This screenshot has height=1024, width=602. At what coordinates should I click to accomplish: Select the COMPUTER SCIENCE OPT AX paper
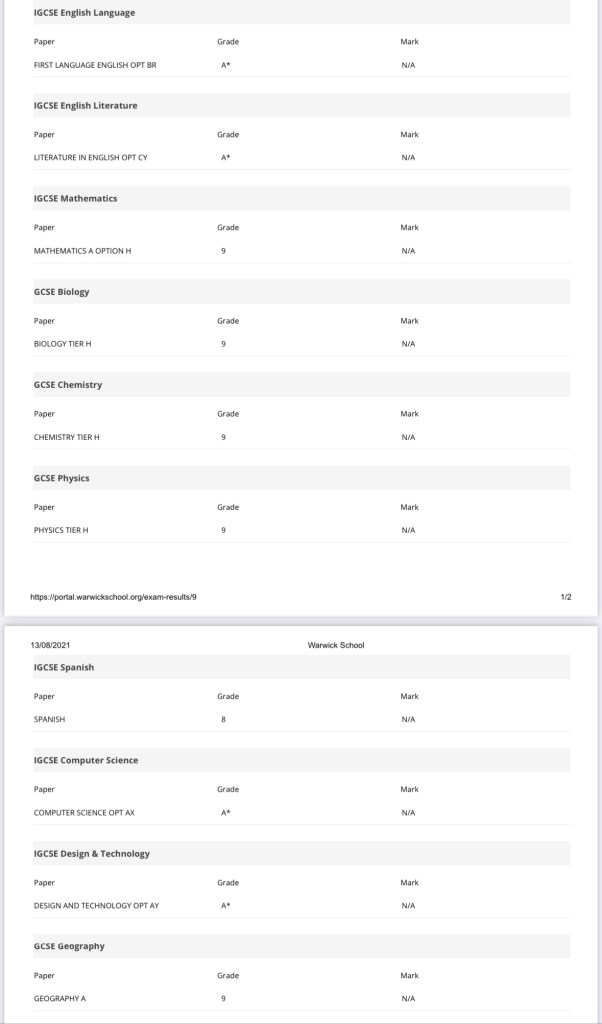pos(84,813)
